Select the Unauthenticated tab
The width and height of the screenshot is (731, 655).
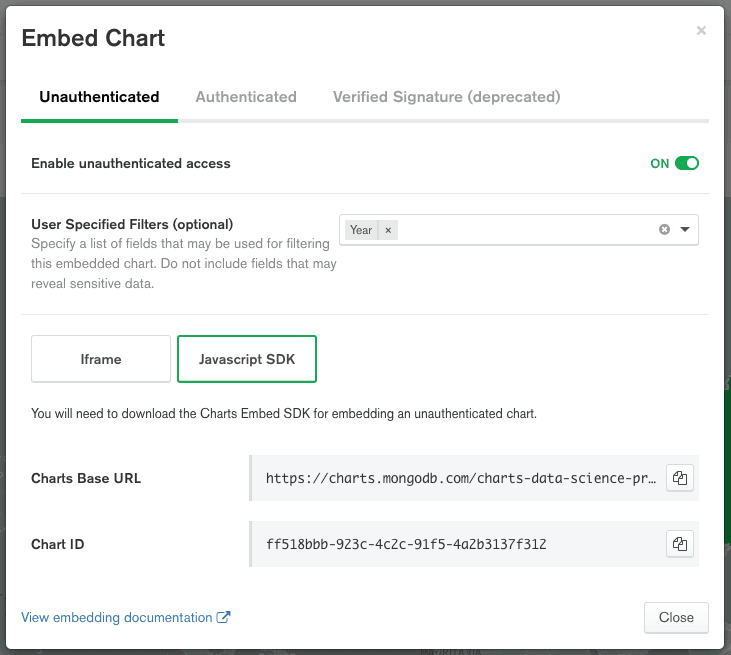(x=99, y=97)
